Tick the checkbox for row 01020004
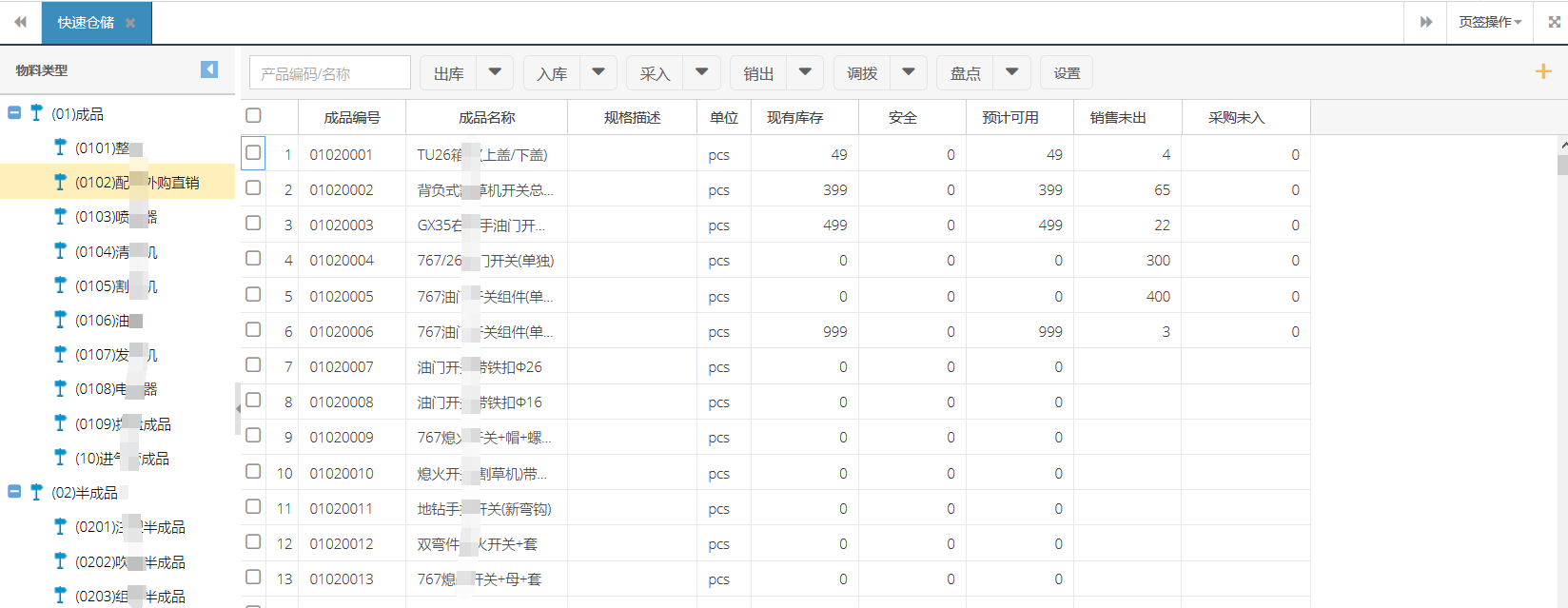Image resolution: width=1568 pixels, height=608 pixels. pos(253,259)
